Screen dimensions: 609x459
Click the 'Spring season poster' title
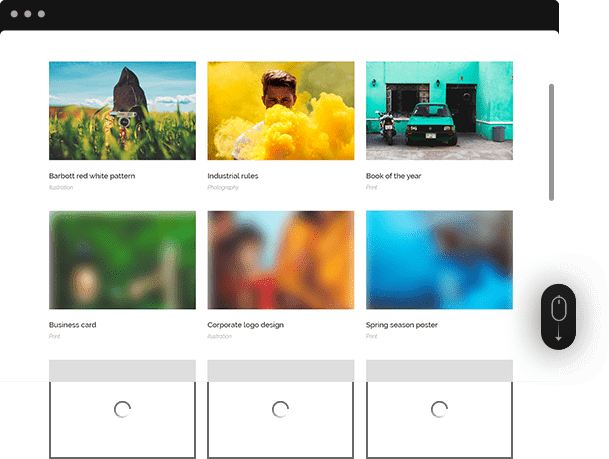coord(402,325)
